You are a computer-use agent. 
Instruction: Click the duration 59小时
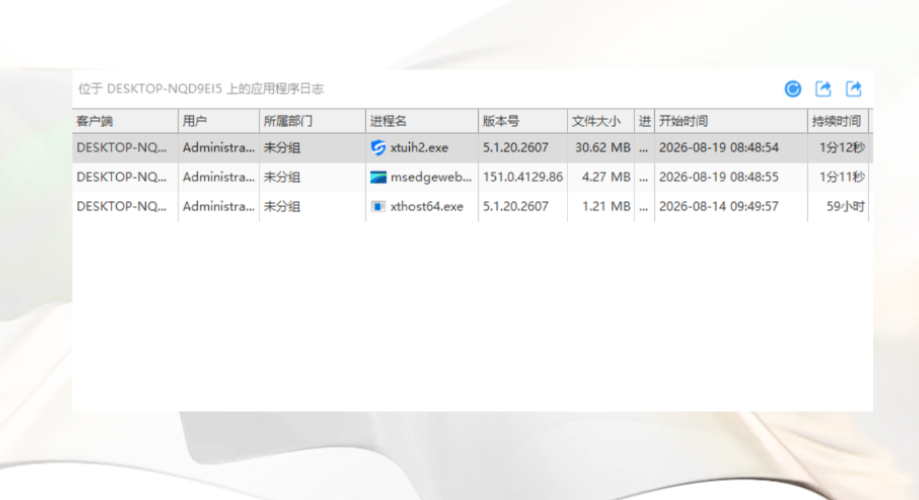pos(845,206)
